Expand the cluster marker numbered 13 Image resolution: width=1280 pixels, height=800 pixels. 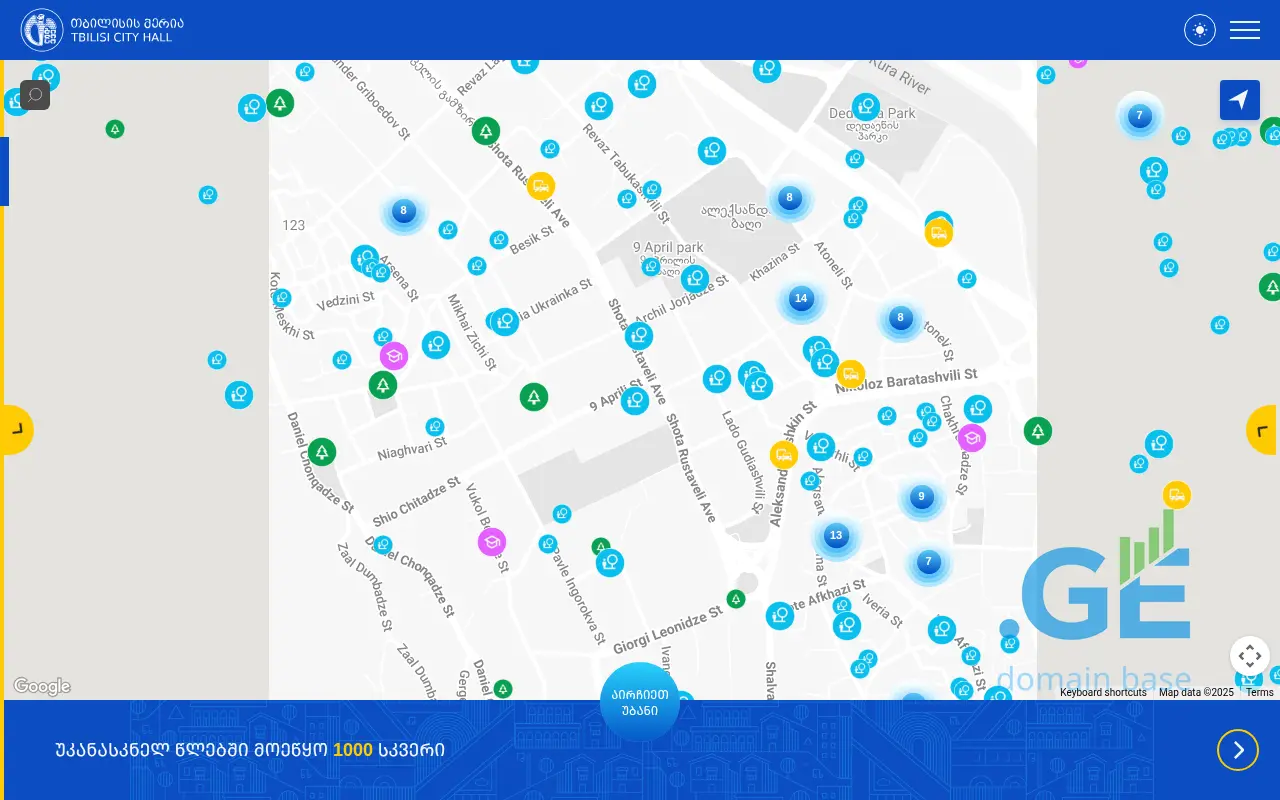point(836,535)
